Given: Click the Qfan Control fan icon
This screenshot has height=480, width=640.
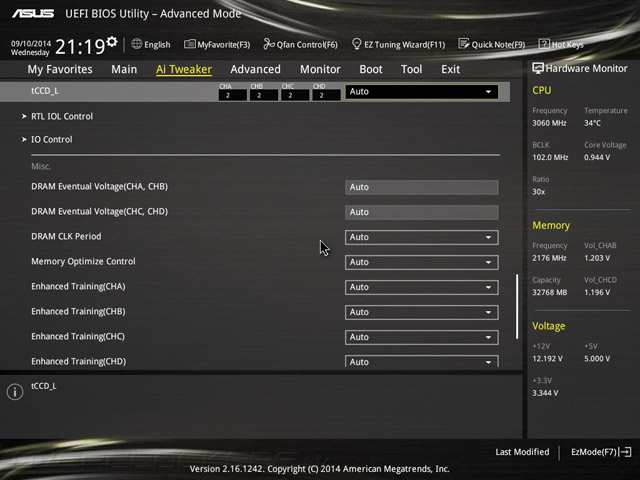Looking at the screenshot, I should 269,44.
